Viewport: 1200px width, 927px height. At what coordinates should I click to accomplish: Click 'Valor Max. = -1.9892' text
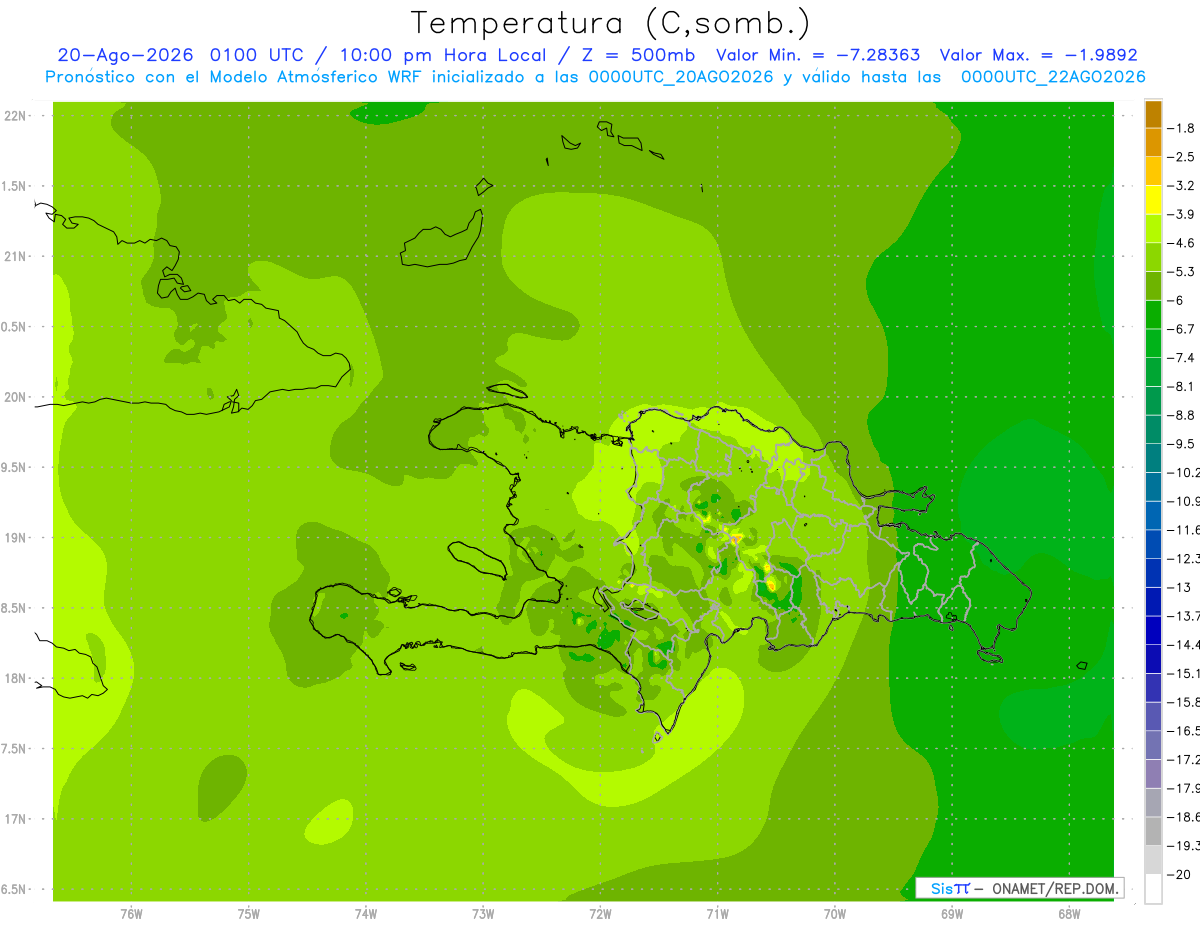[1039, 55]
